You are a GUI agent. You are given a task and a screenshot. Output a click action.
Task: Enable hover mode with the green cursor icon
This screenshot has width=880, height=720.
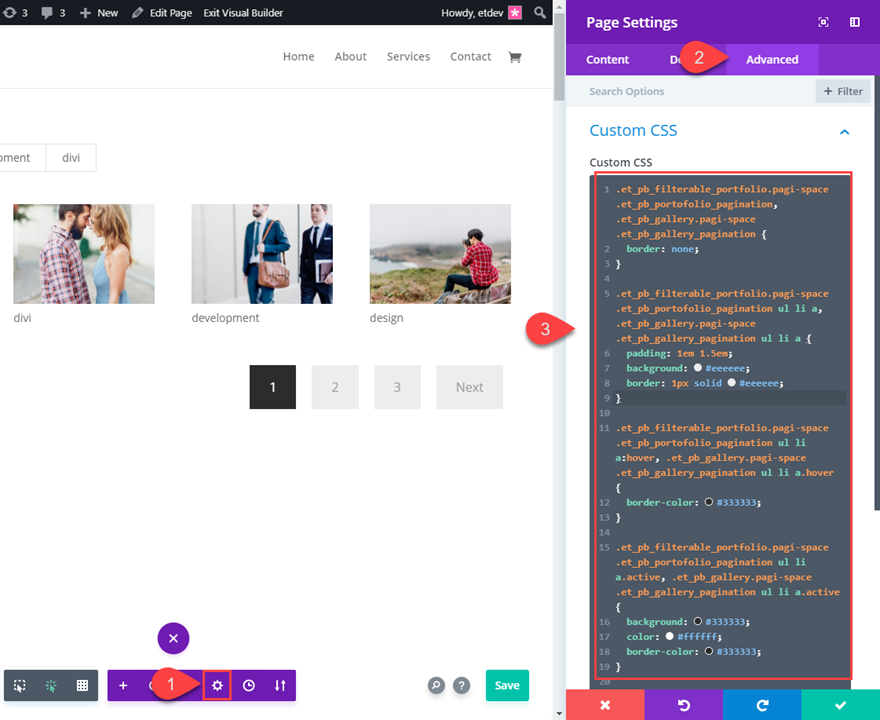(x=51, y=685)
